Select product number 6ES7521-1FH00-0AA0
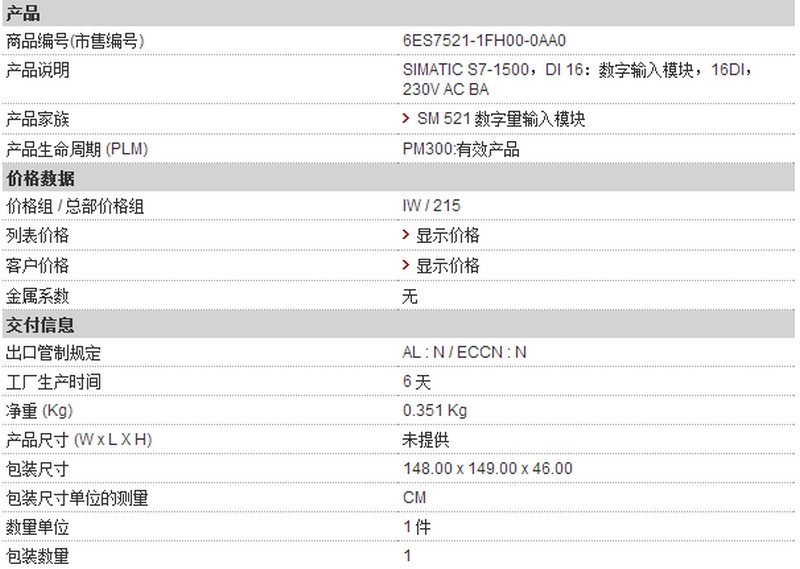Viewport: 800px width, 569px height. [484, 40]
